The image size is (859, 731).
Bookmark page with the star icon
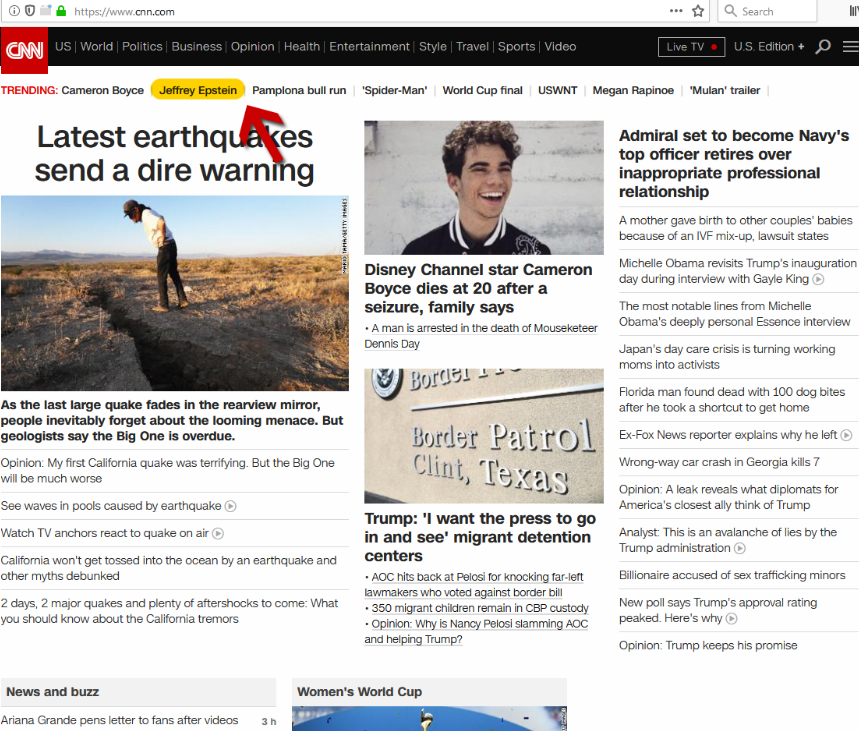pos(697,11)
